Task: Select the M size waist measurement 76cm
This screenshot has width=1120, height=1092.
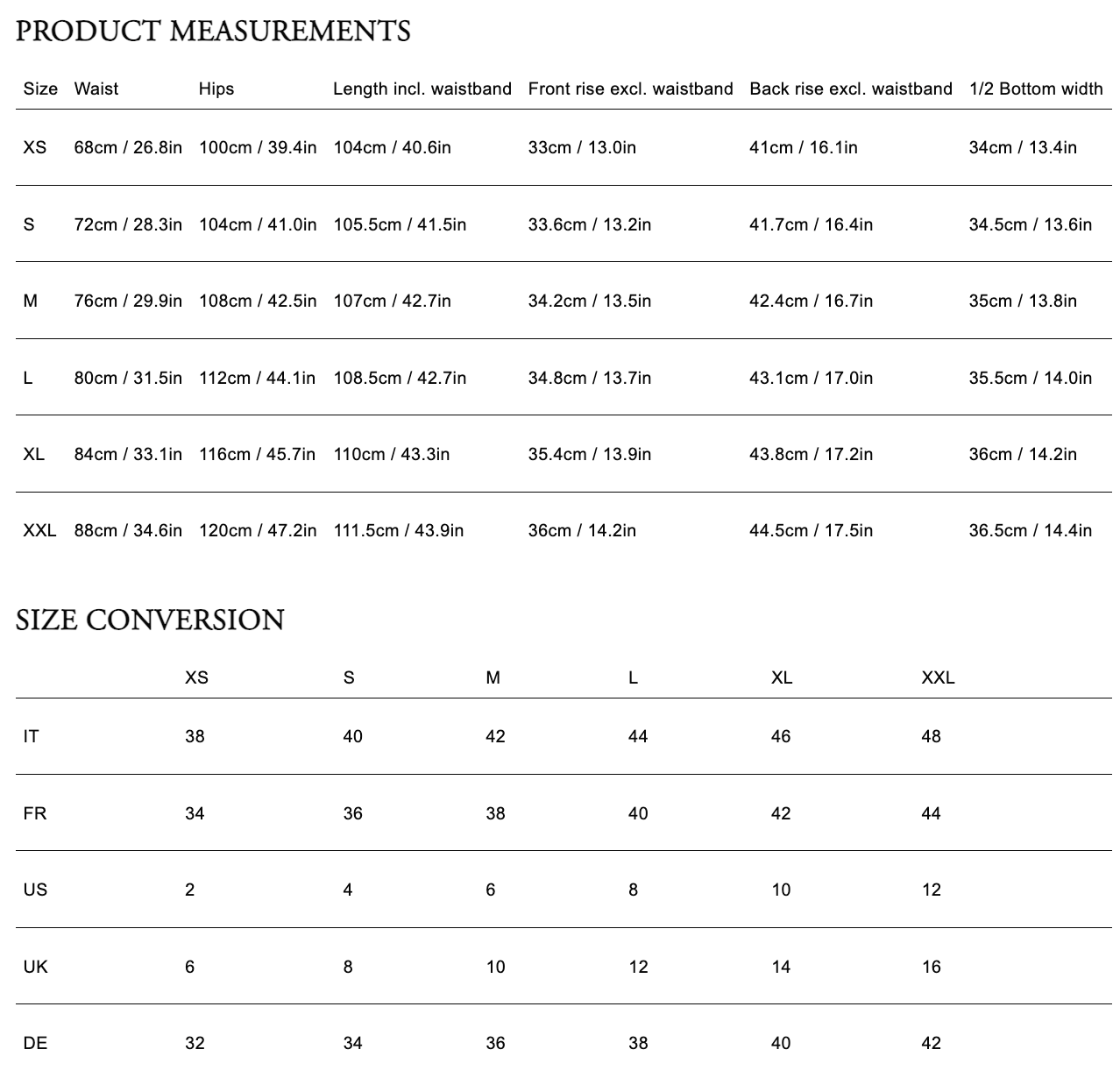Action: [x=127, y=300]
